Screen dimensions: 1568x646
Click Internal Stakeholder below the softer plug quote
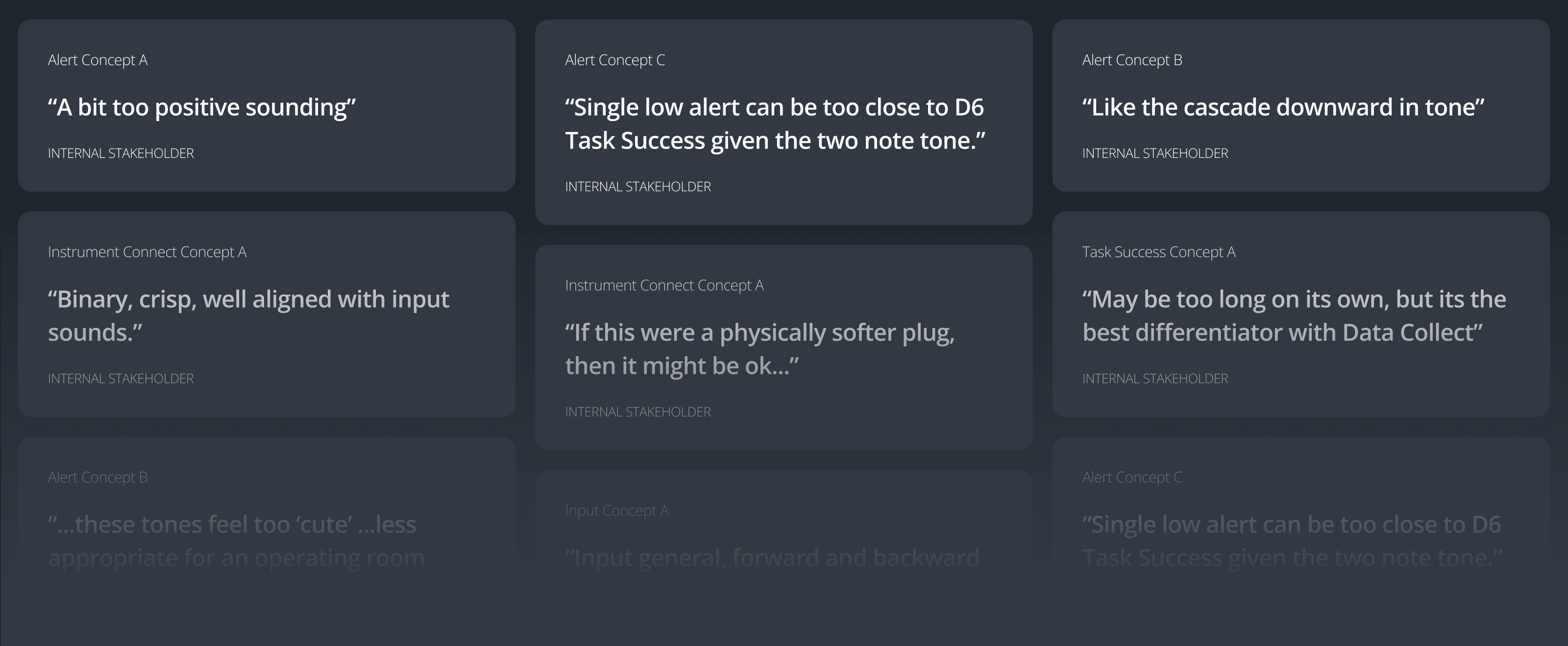click(x=637, y=412)
